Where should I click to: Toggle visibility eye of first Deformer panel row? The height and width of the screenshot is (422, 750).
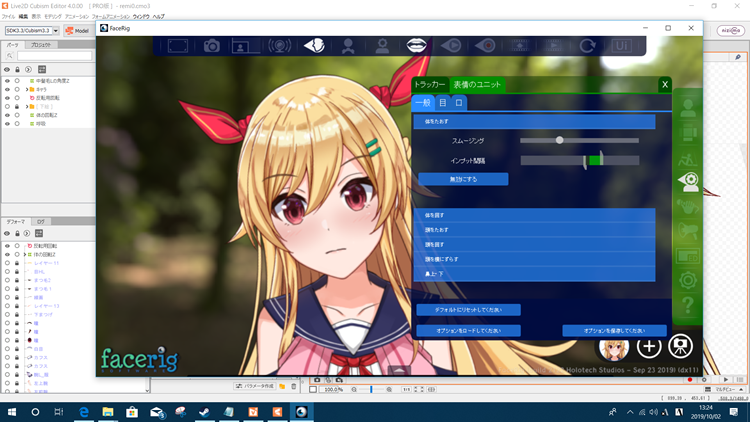point(7,246)
